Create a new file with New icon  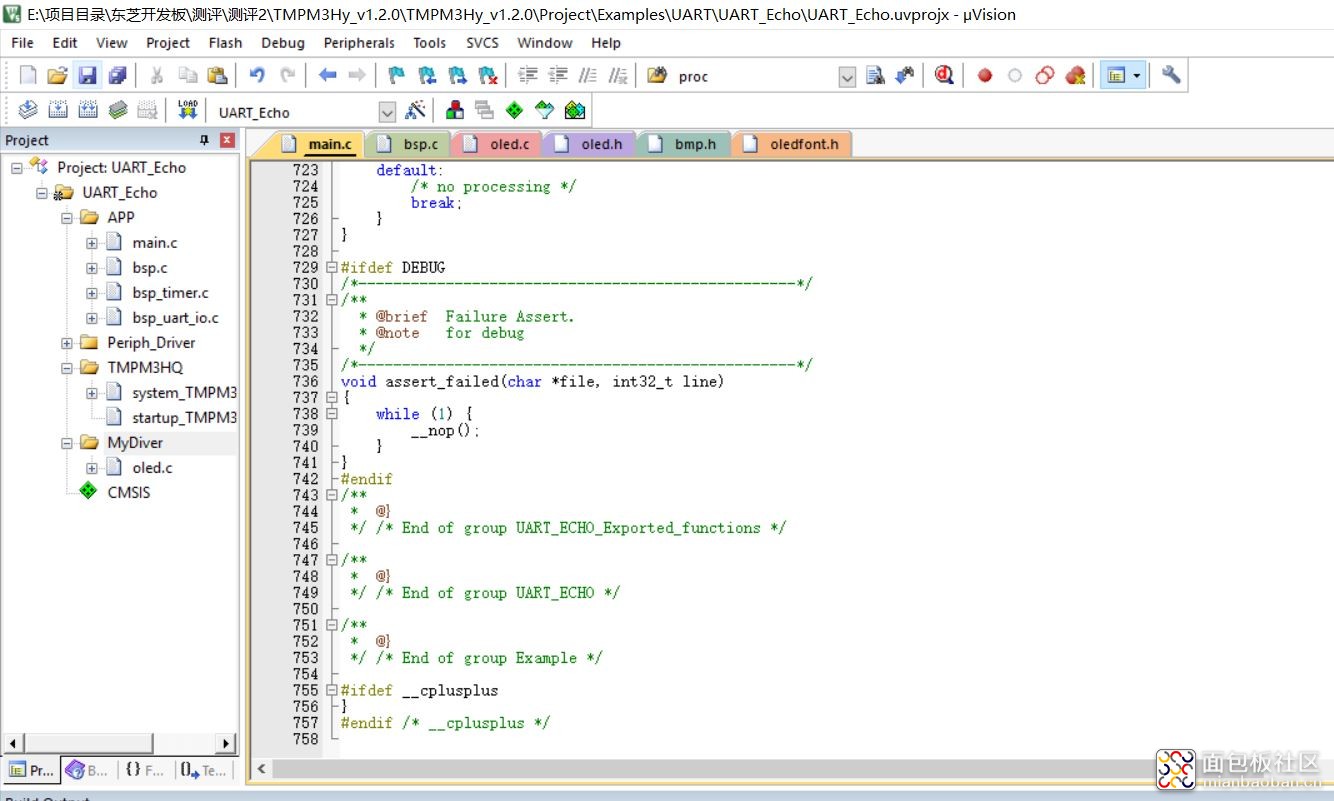tap(28, 76)
